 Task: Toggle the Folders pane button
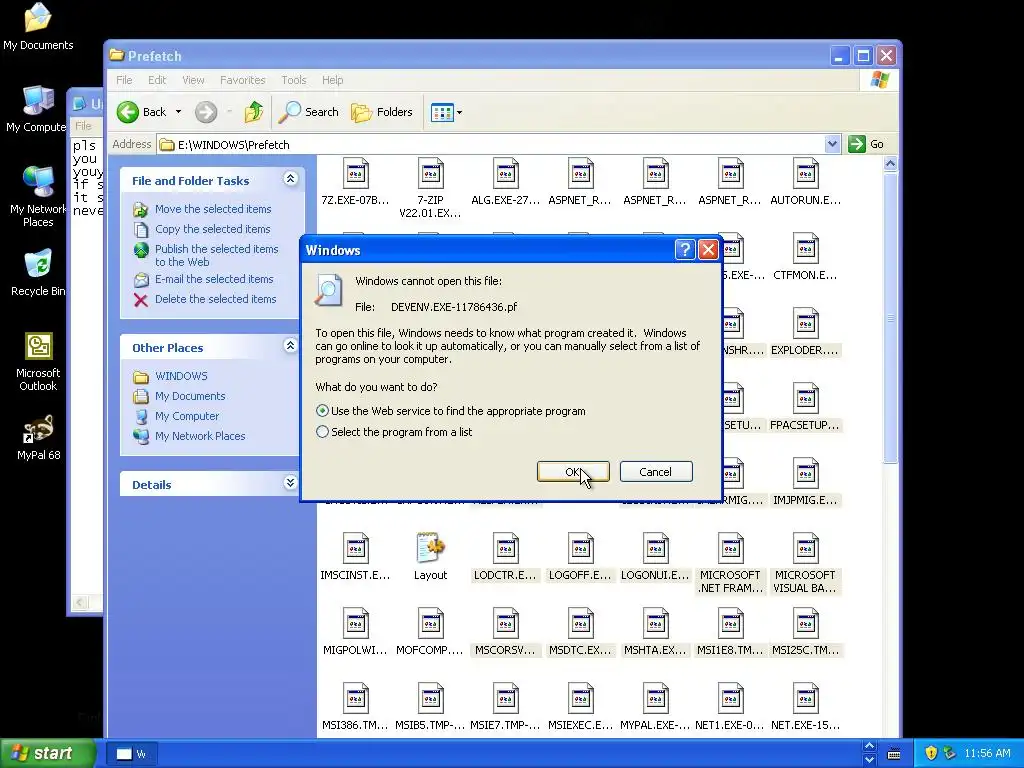click(382, 112)
